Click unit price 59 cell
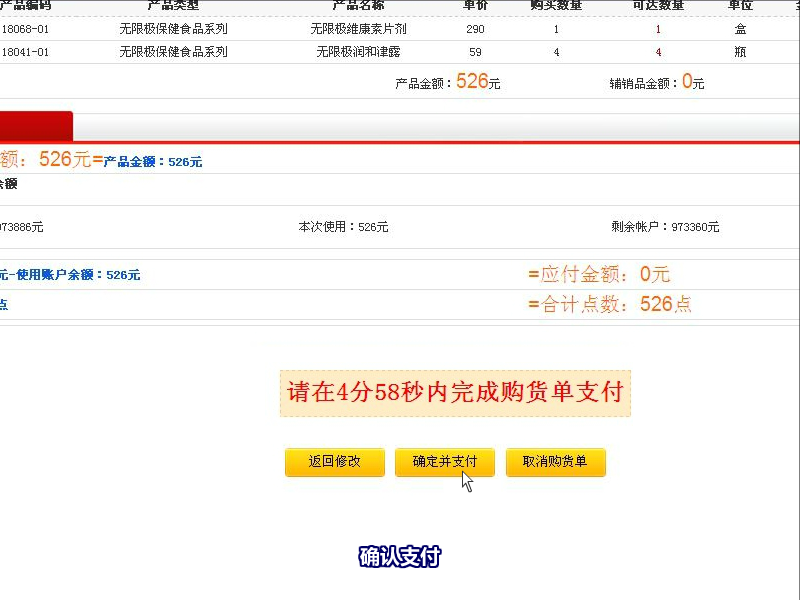This screenshot has width=800, height=600. [x=475, y=52]
